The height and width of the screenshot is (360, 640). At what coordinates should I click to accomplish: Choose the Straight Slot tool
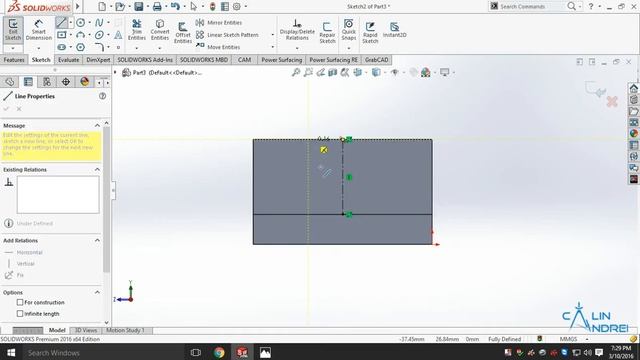point(62,47)
